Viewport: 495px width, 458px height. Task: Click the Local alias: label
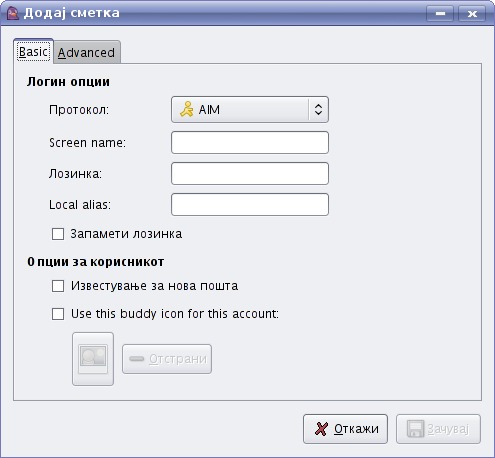[80, 205]
